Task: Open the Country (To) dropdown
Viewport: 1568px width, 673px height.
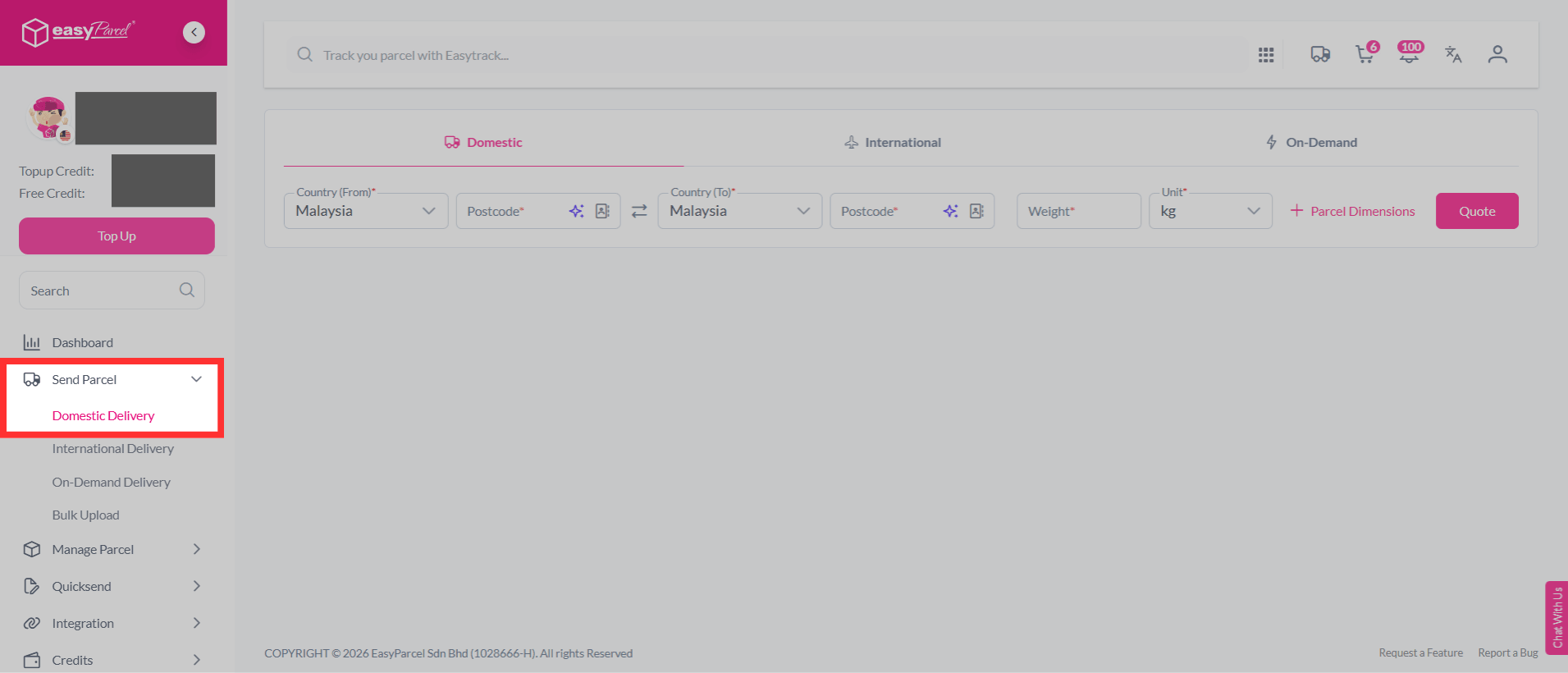Action: point(740,211)
